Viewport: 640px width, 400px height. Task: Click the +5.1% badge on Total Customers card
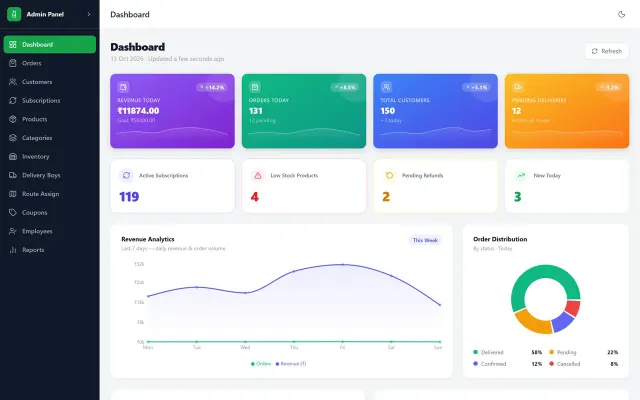[476, 87]
